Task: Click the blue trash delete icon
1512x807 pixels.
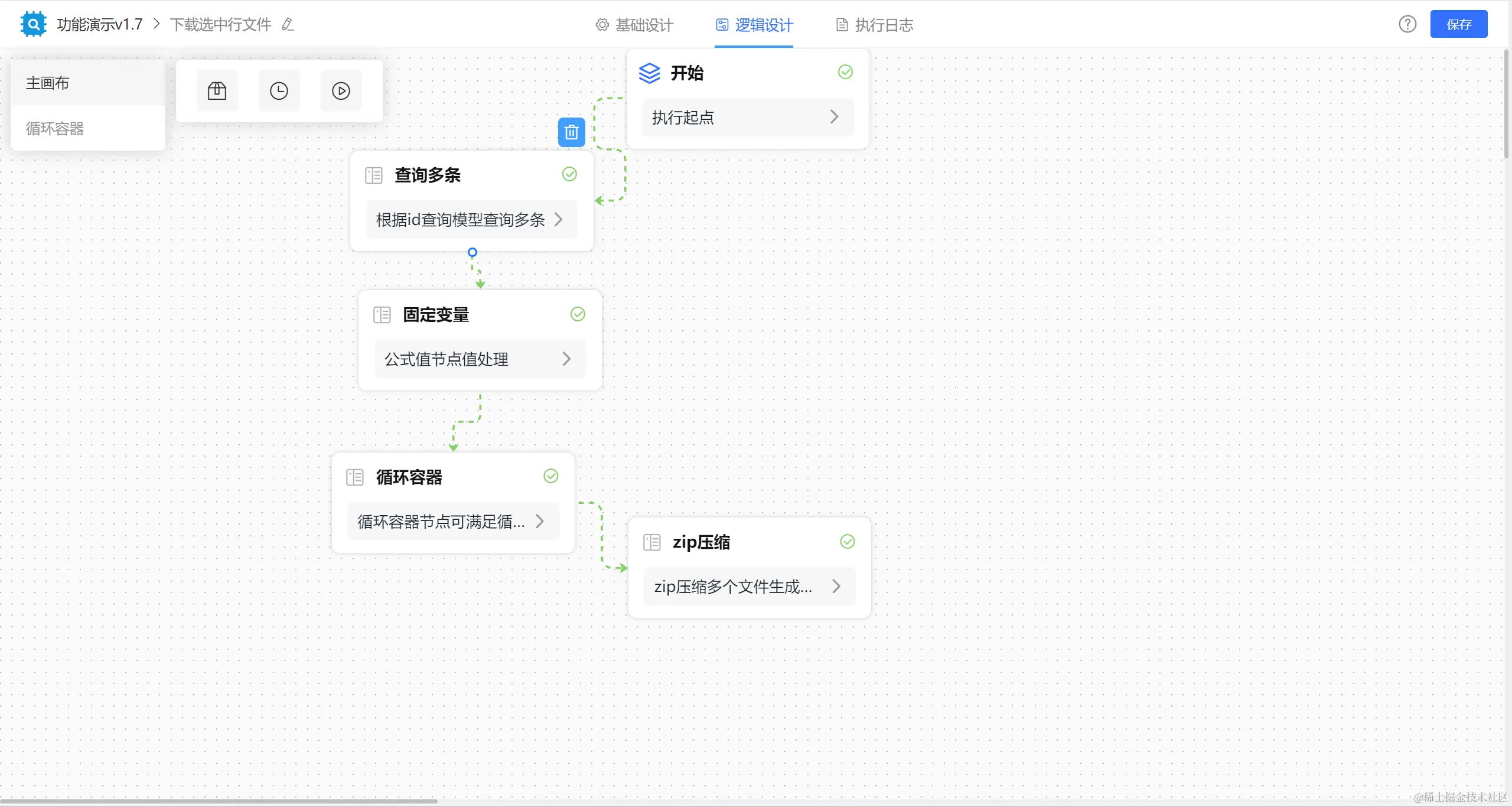Action: (571, 132)
